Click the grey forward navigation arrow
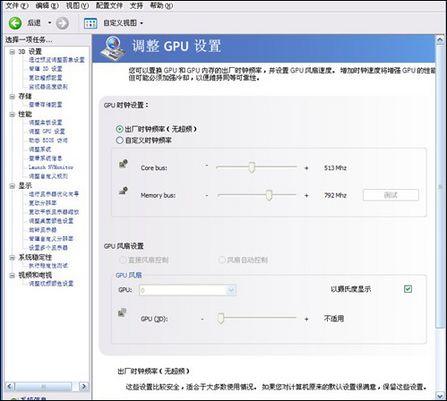The image size is (447, 401). click(62, 23)
